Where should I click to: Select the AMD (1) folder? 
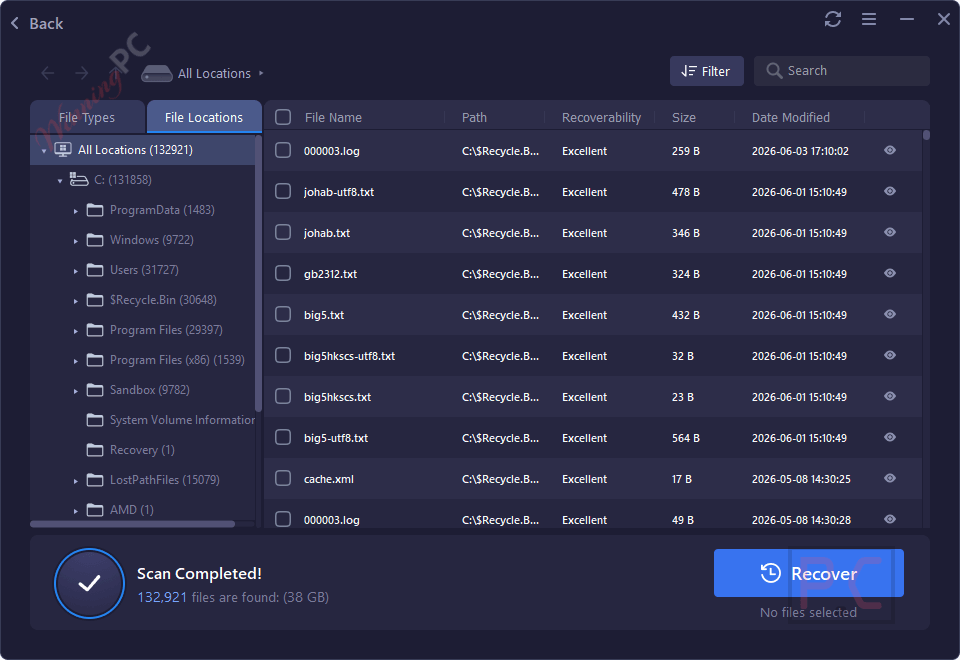pyautogui.click(x=132, y=510)
